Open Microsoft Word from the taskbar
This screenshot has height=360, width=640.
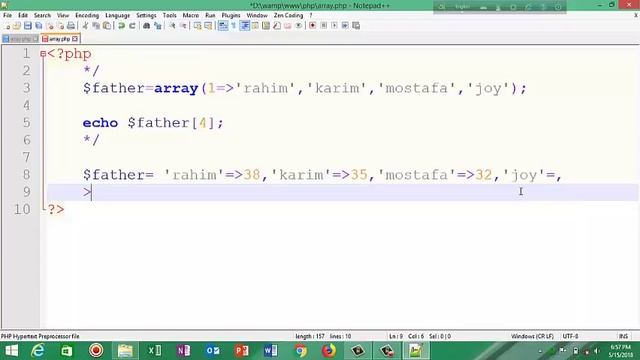(x=271, y=351)
